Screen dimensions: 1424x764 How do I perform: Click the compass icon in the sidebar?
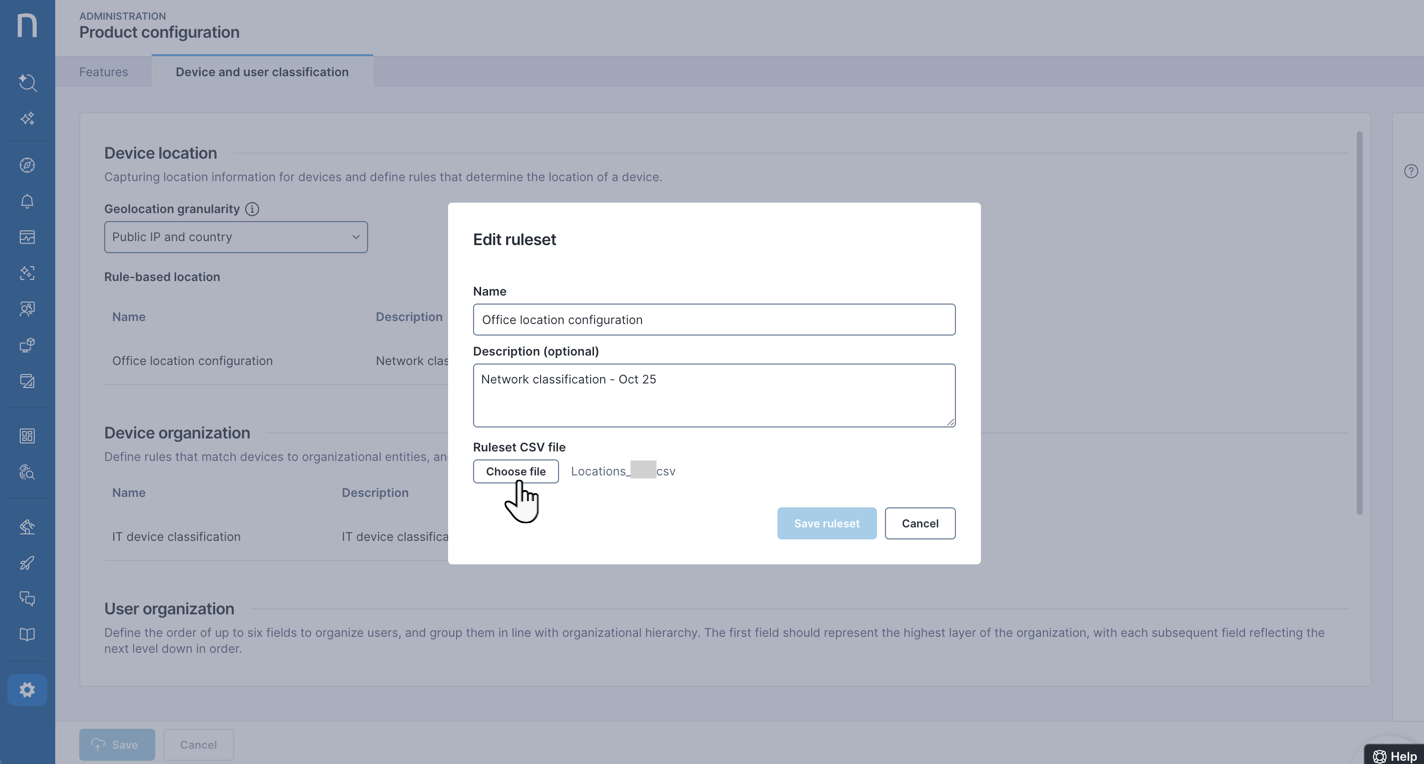pyautogui.click(x=27, y=165)
